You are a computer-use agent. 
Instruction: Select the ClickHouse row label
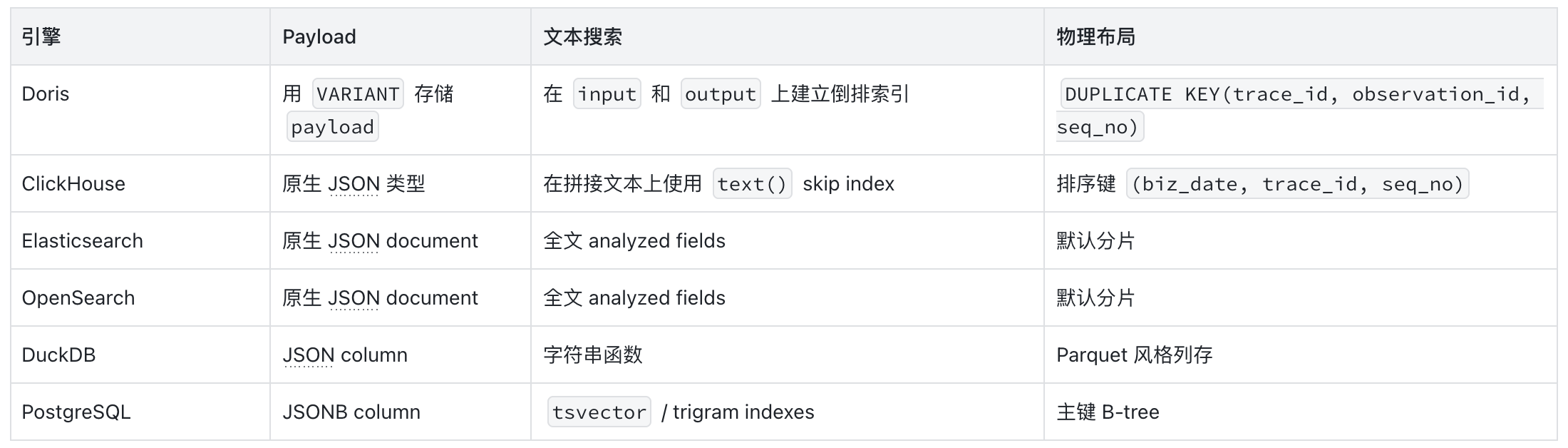click(x=73, y=184)
